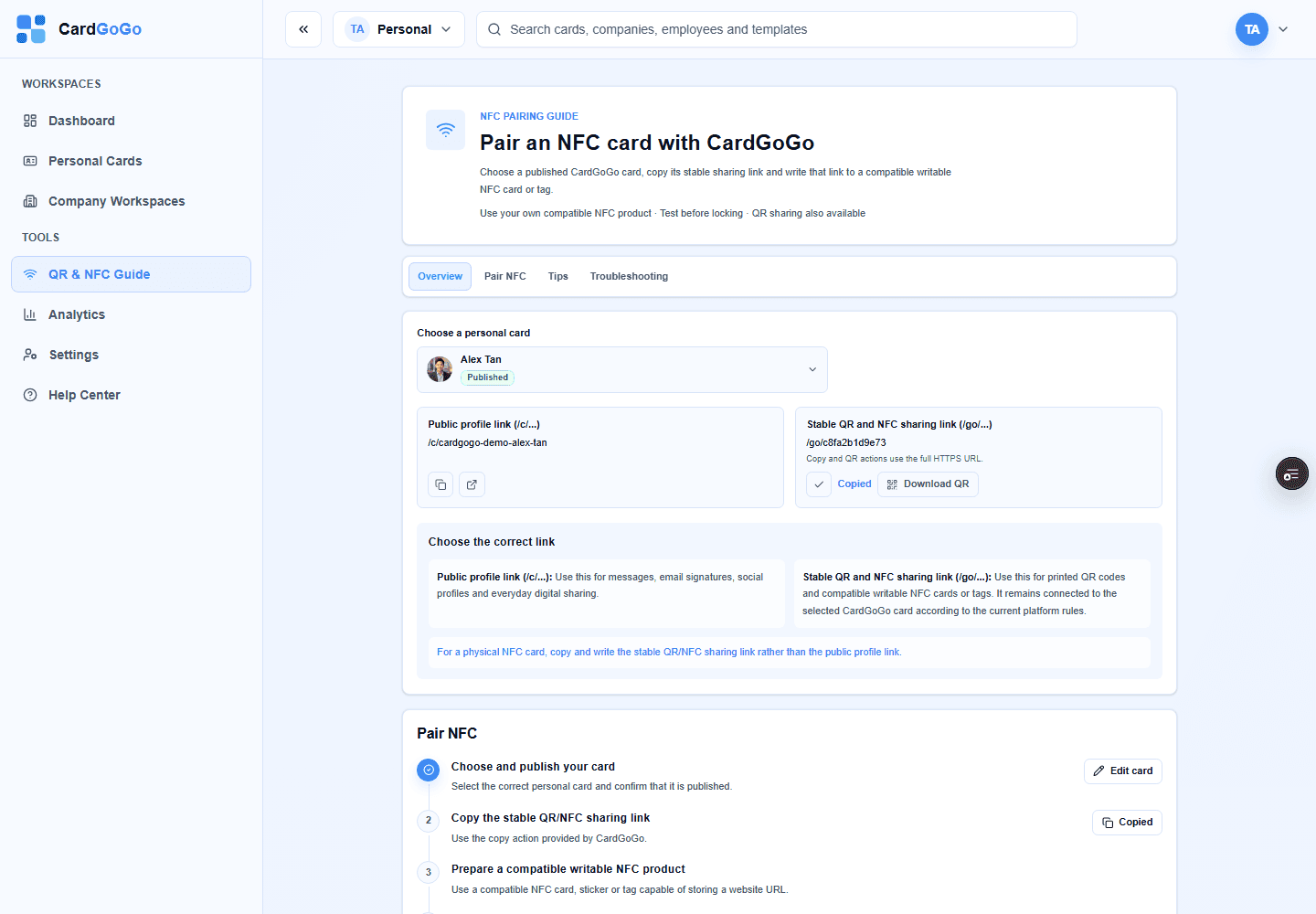Click the Analytics chart icon

click(30, 314)
